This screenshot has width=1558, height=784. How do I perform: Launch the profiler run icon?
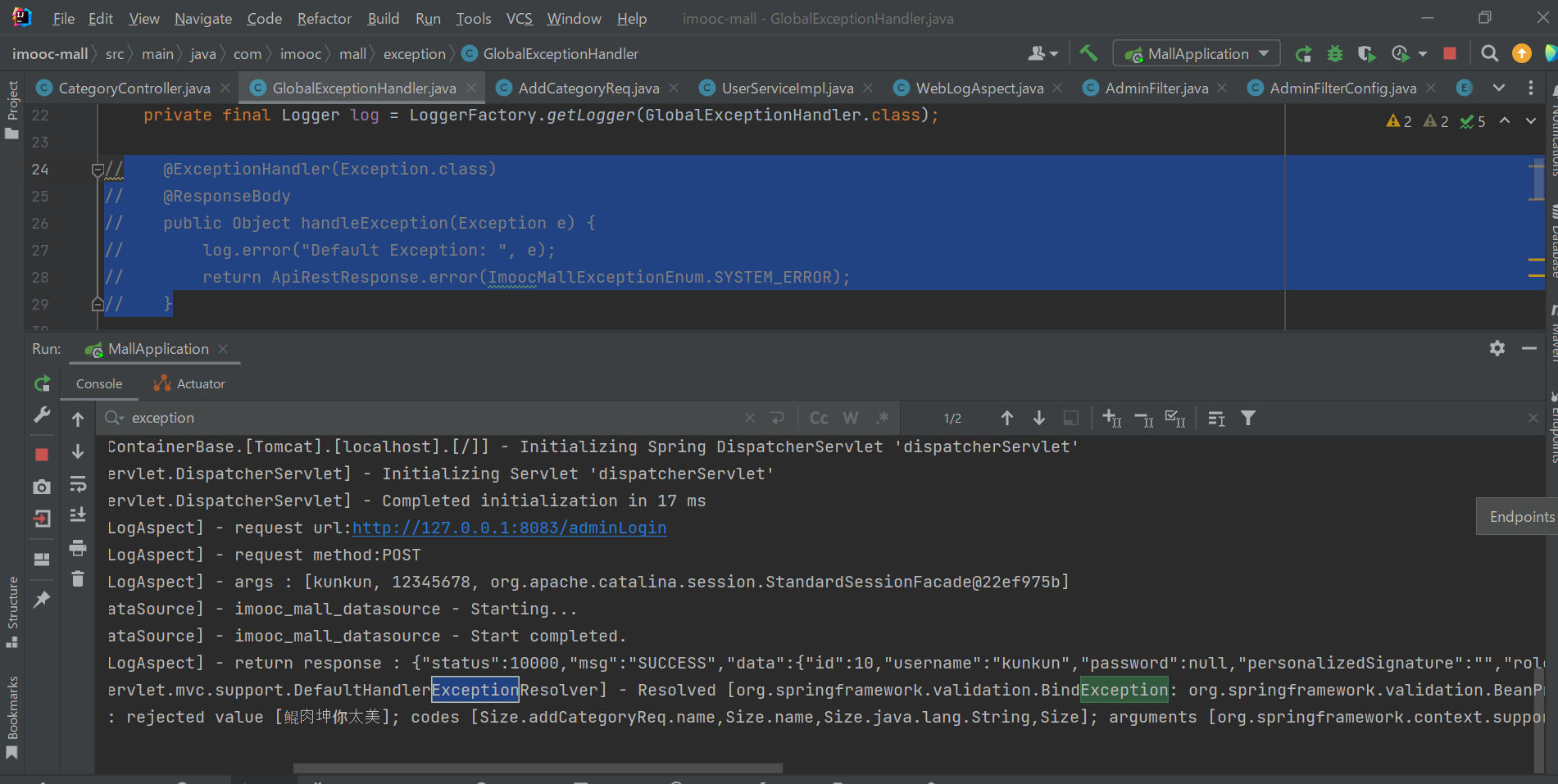tap(1400, 54)
